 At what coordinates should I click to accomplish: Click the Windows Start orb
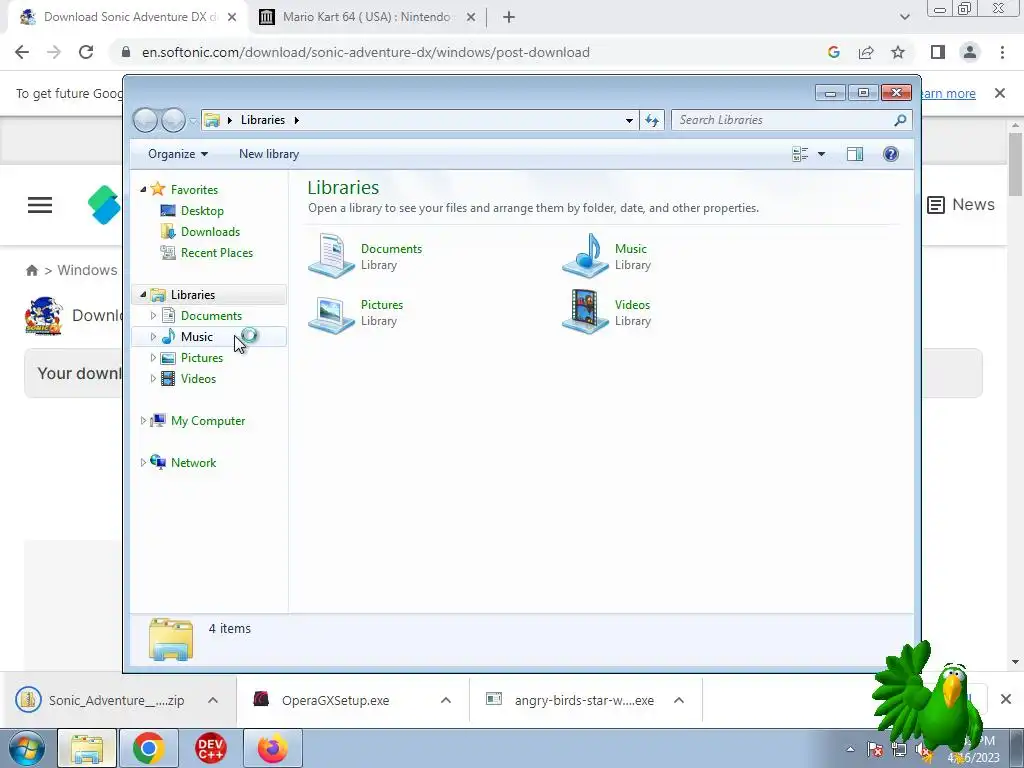point(26,748)
